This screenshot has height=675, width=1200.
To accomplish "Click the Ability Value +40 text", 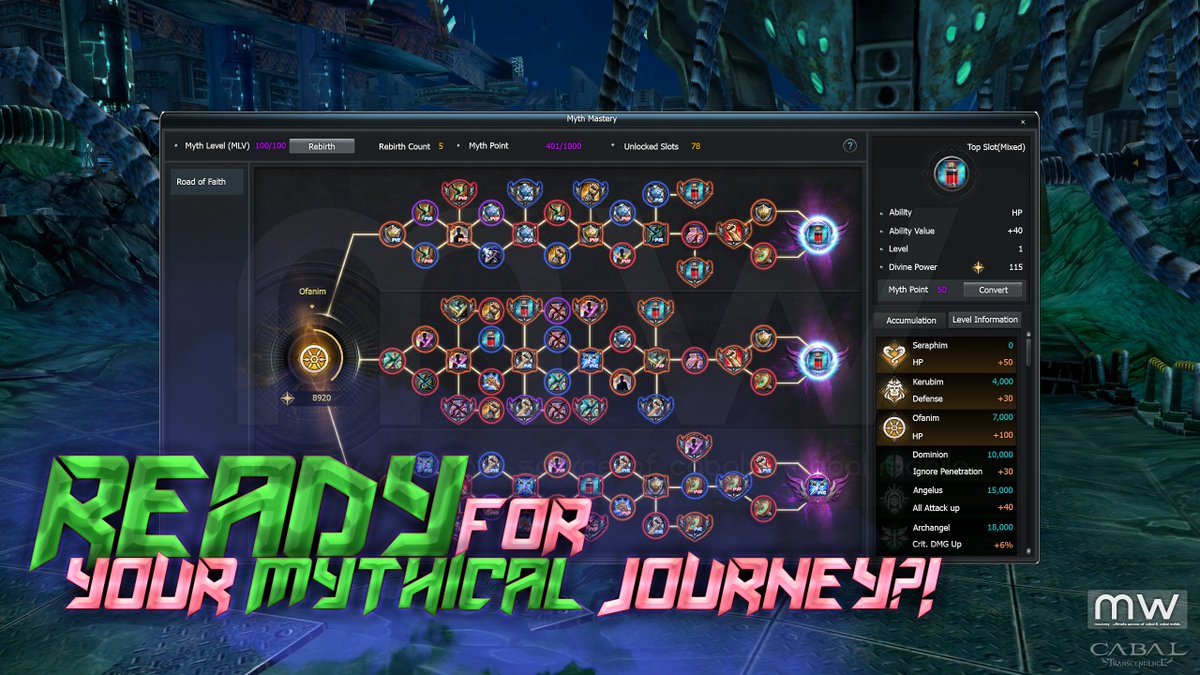I will click(1013, 231).
